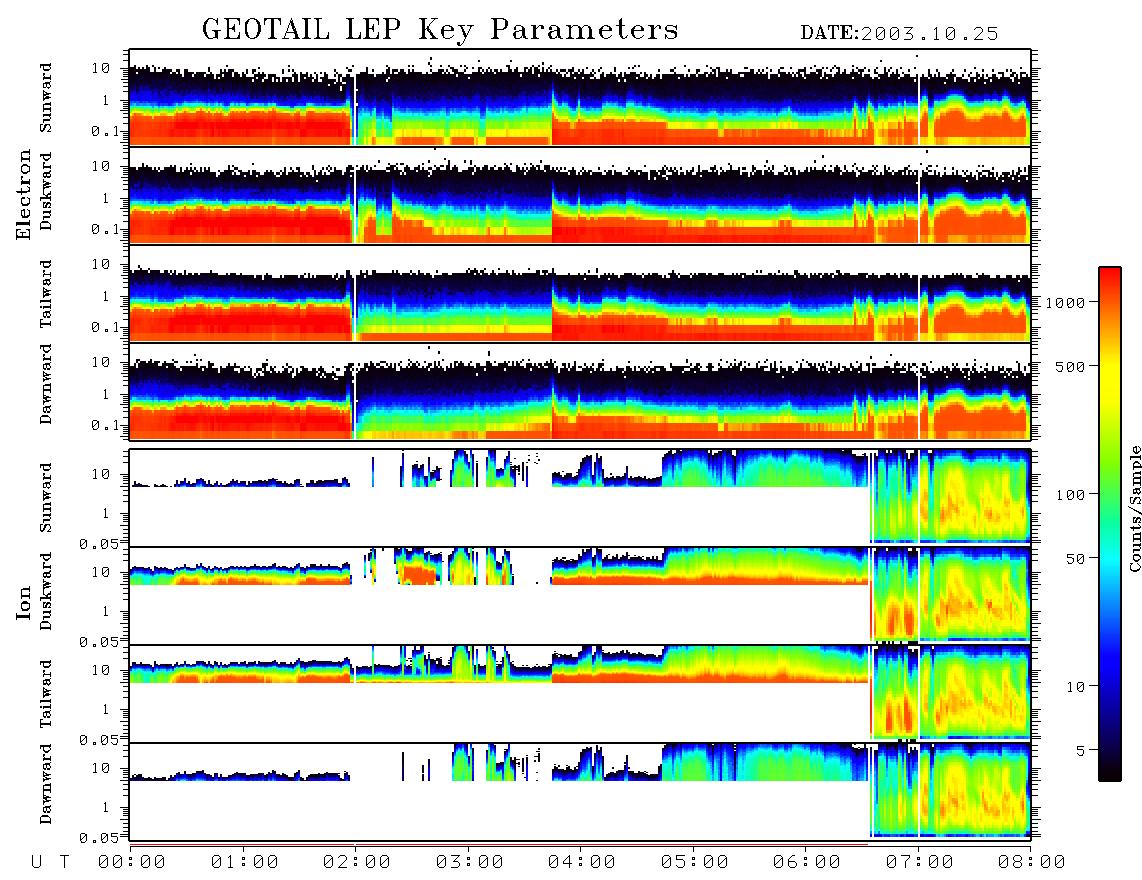Viewport: 1142px width, 880px height.
Task: Select the Ion Dawnward panel label
Action: [46, 784]
